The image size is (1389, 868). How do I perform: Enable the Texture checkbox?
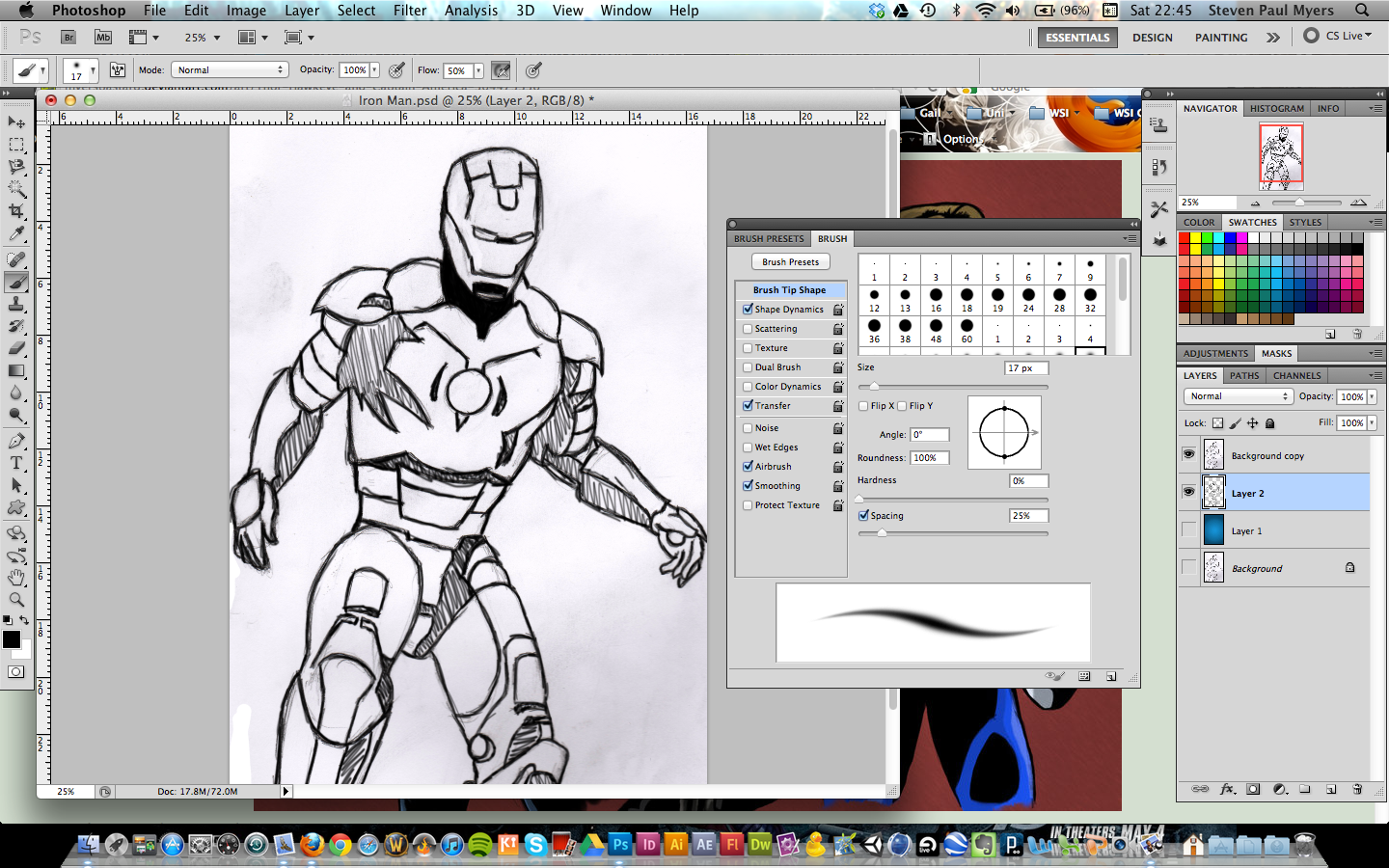(x=748, y=348)
